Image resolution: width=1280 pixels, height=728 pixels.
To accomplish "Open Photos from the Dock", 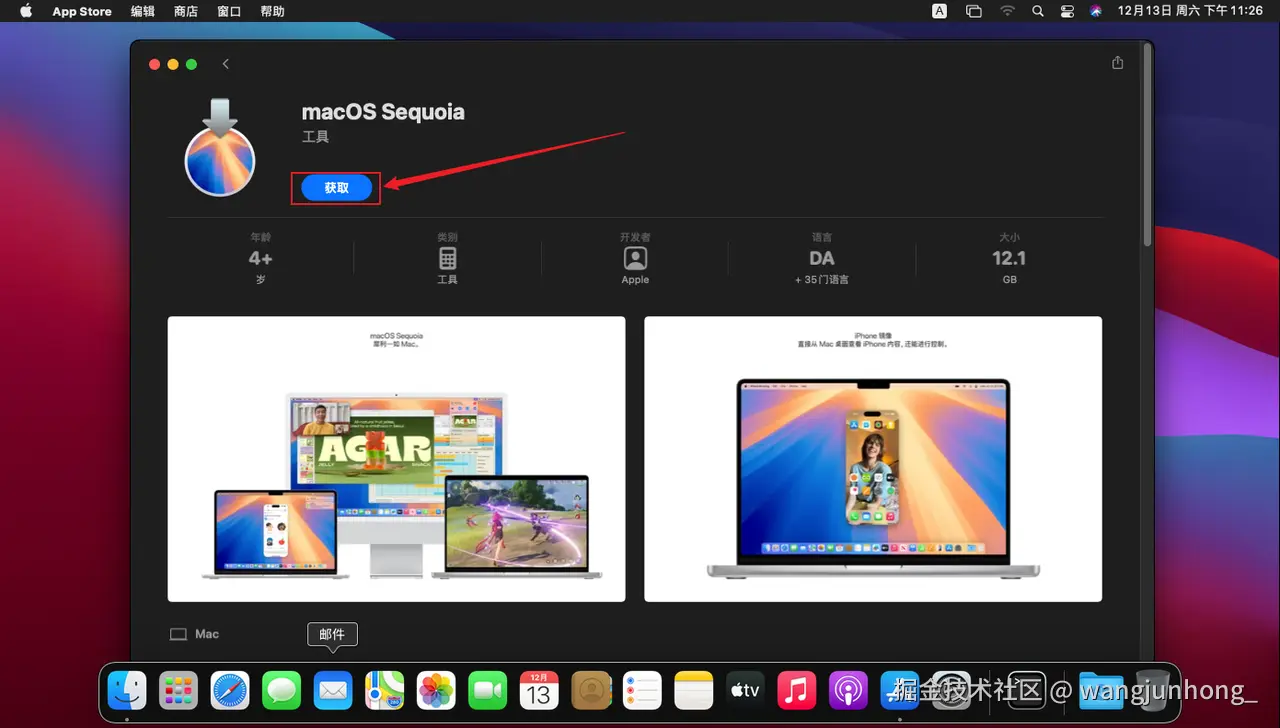I will click(436, 690).
